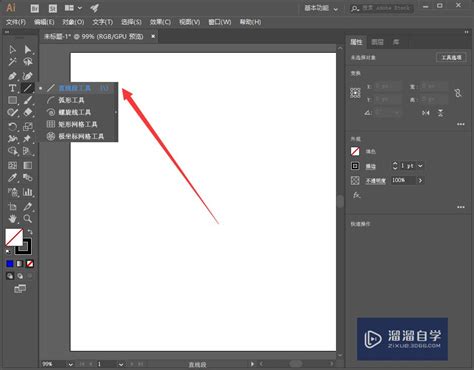474x370 pixels.
Task: Pick the Magic Wand tool
Action: [x=12, y=62]
